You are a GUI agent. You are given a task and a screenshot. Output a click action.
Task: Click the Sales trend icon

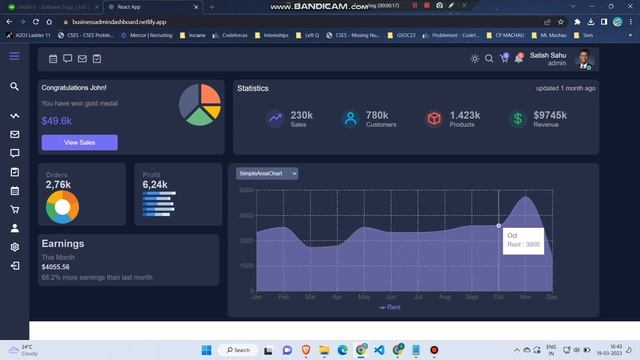click(x=275, y=119)
